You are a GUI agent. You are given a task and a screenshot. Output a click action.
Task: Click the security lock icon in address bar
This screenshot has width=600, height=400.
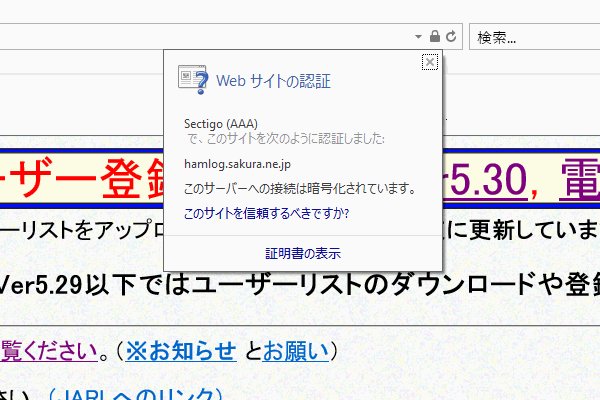(435, 36)
